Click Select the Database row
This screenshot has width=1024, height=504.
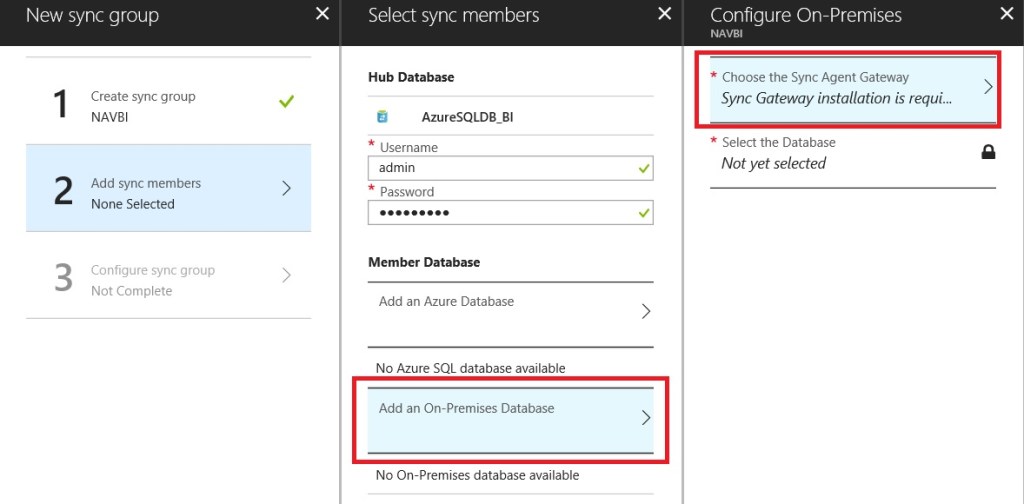[853, 155]
